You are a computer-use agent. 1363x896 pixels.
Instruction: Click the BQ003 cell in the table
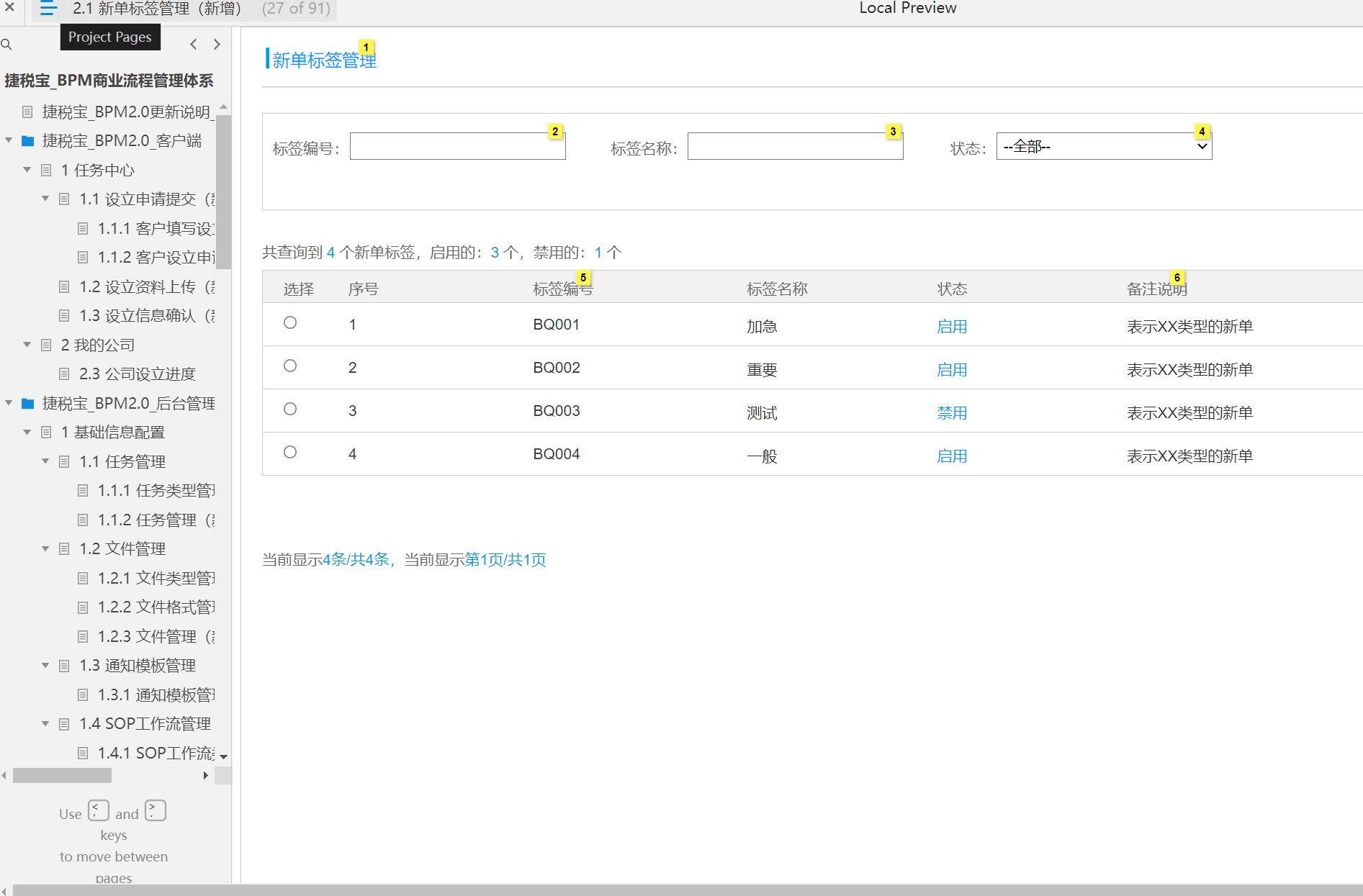[x=556, y=411]
